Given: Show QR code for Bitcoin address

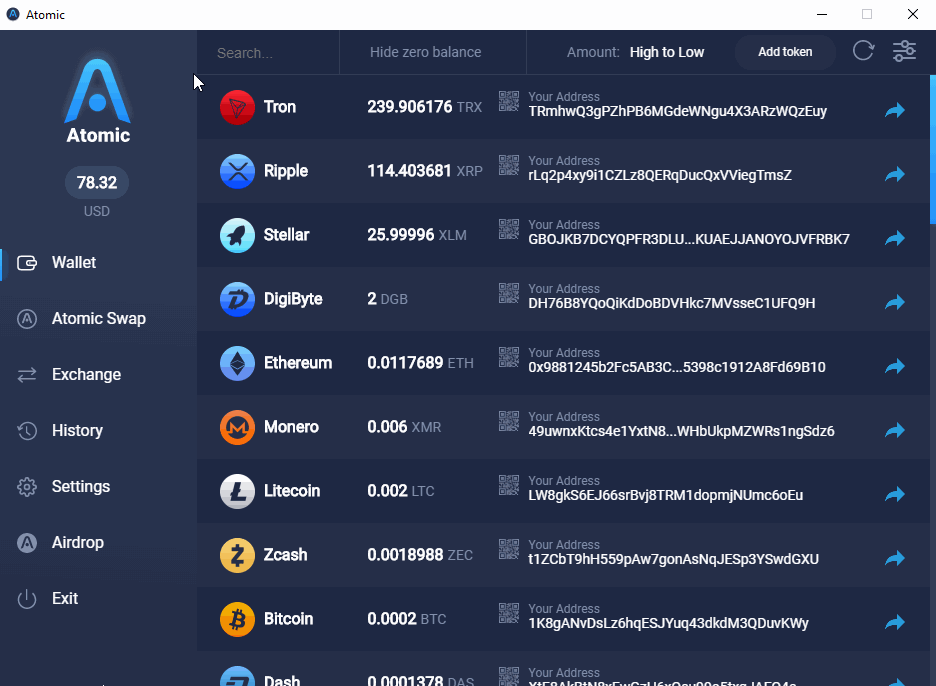Looking at the screenshot, I should pos(509,613).
